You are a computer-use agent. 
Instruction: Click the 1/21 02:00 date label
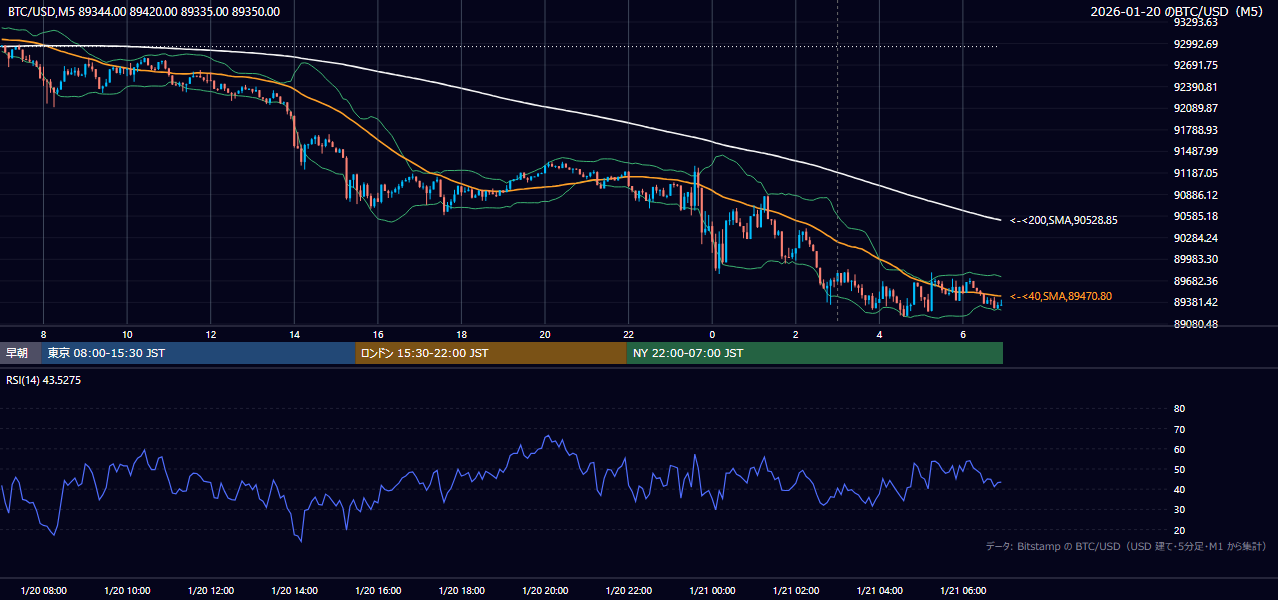click(x=795, y=591)
